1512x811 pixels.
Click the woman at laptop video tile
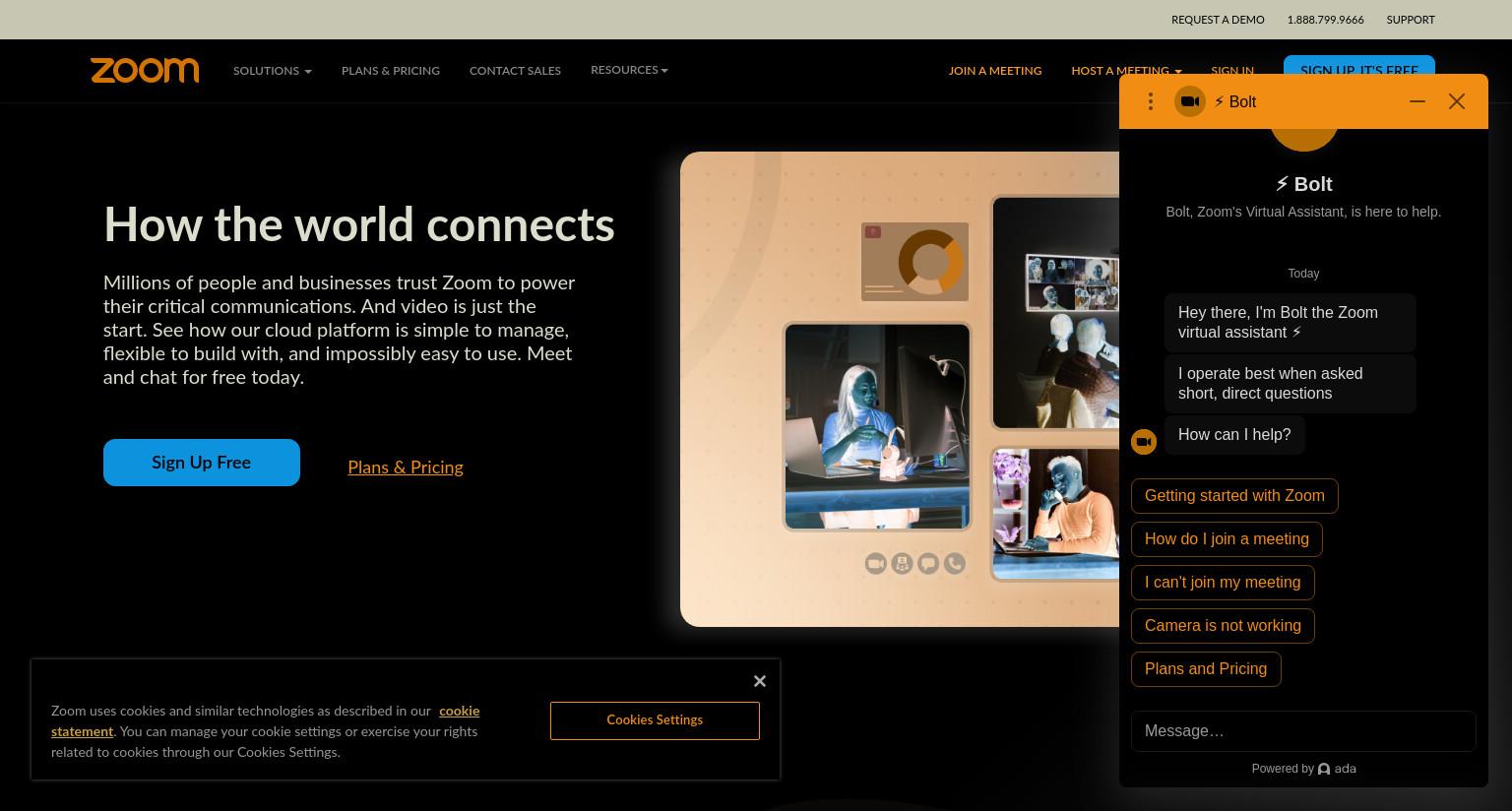point(877,426)
